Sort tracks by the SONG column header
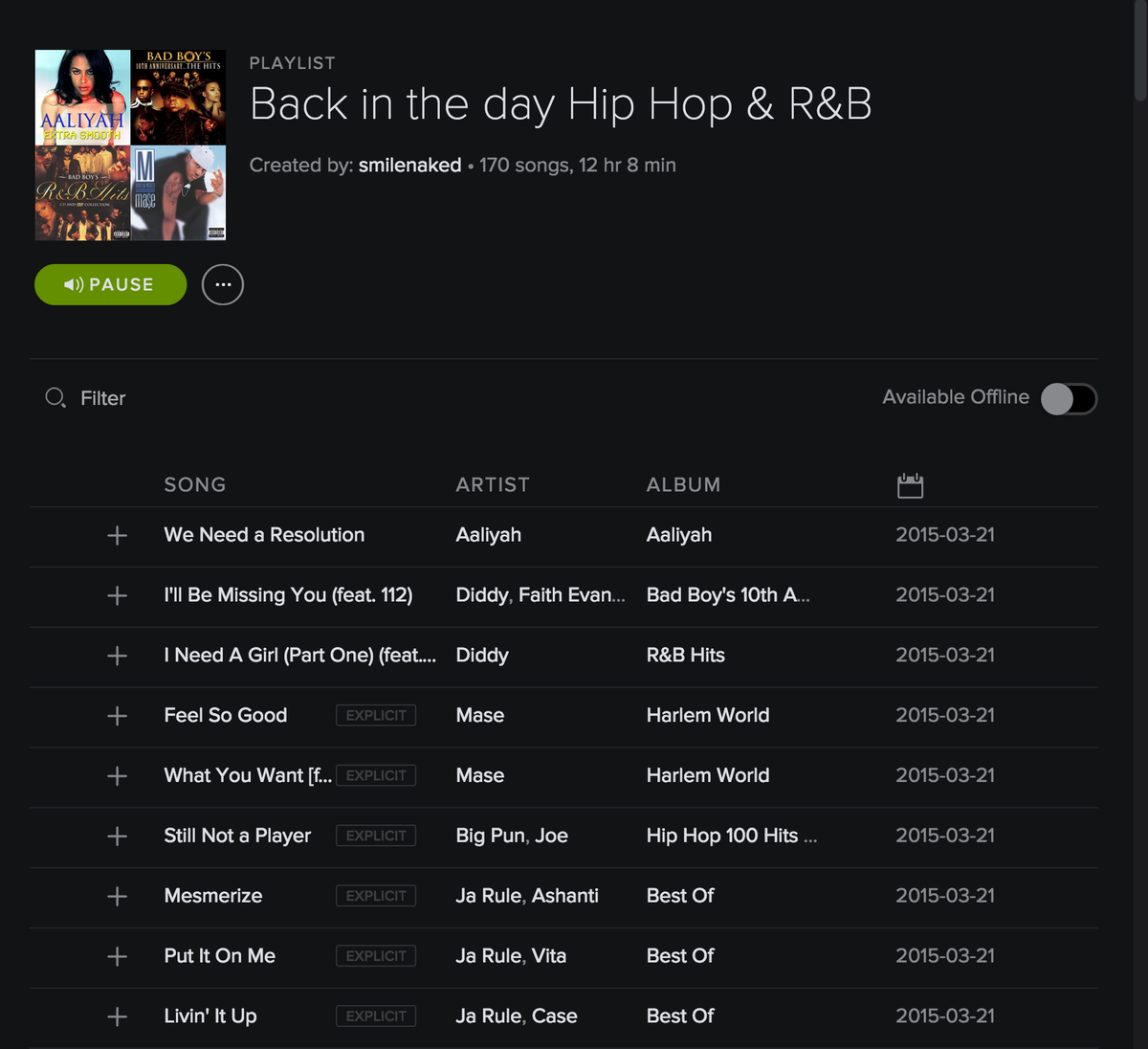1148x1049 pixels. coord(194,485)
